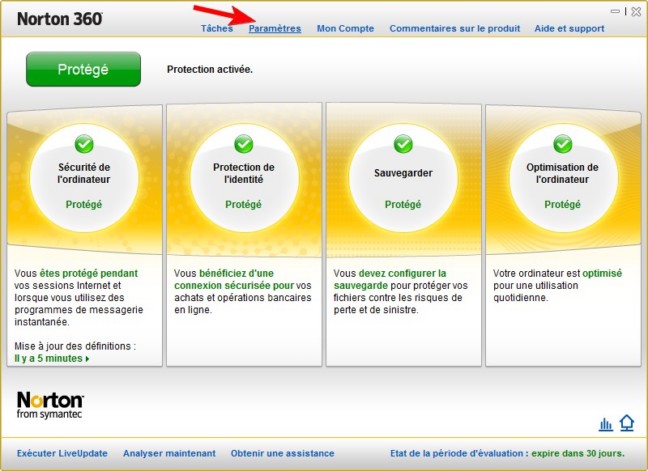Open the Paramètres menu
This screenshot has height=471, width=648.
pyautogui.click(x=275, y=29)
